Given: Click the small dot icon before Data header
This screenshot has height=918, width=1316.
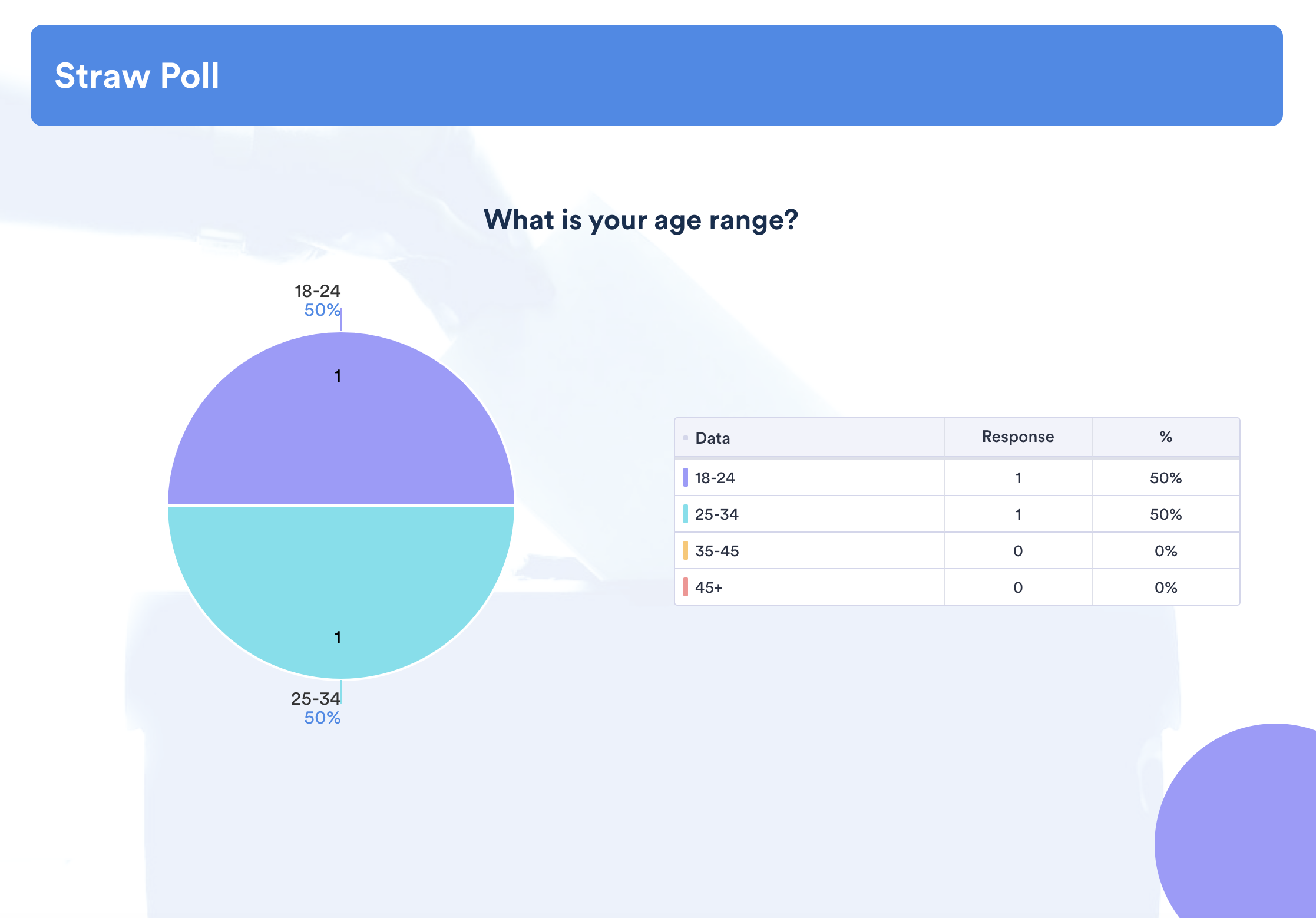Looking at the screenshot, I should click(x=685, y=438).
